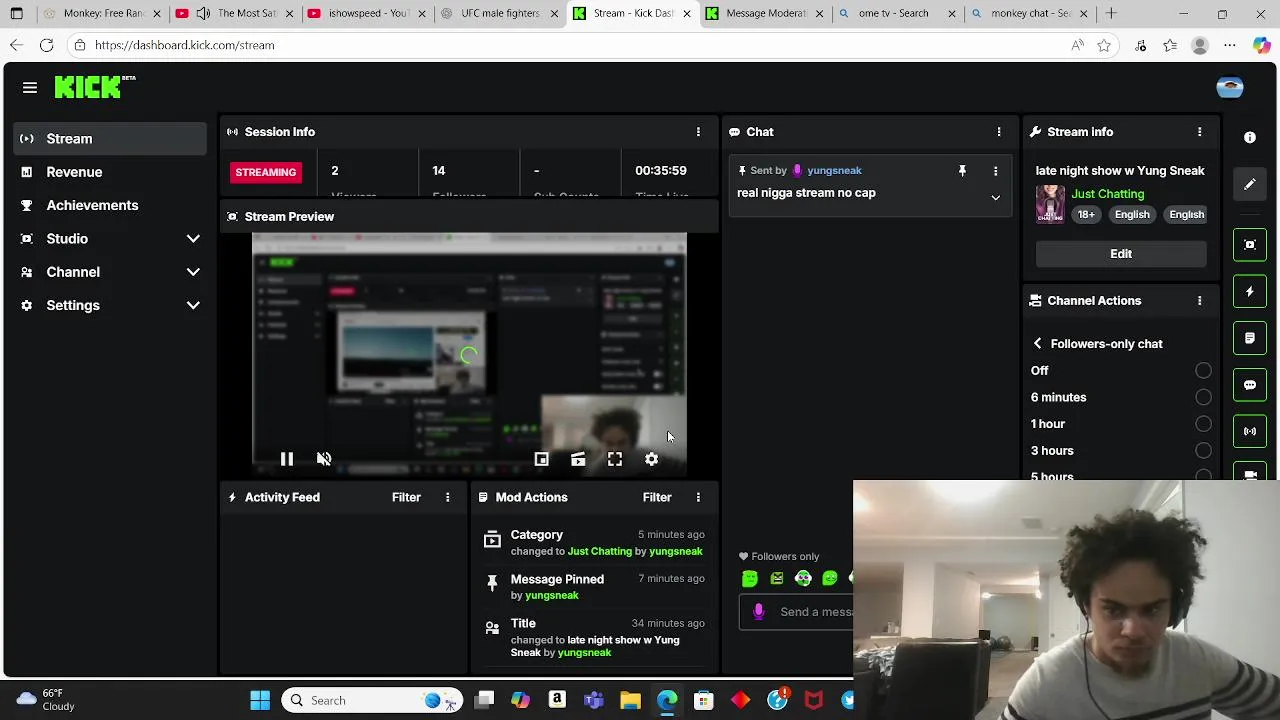Viewport: 1280px width, 720px height.
Task: Go back from Followers-only chat submenu
Action: (1038, 344)
